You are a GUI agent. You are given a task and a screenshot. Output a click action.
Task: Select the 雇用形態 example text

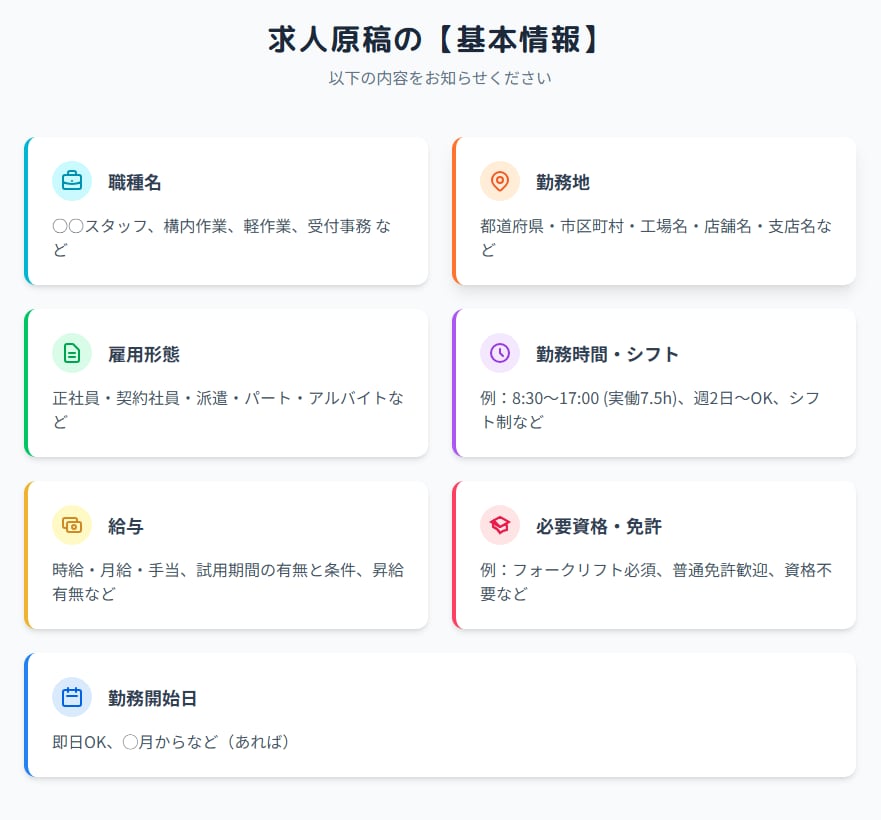[x=227, y=410]
